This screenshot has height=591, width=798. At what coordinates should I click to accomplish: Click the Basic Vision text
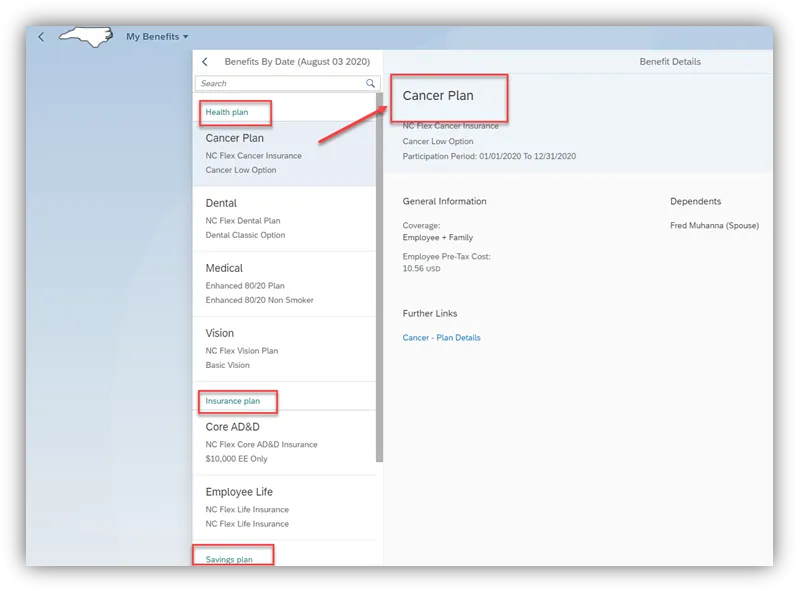click(227, 365)
